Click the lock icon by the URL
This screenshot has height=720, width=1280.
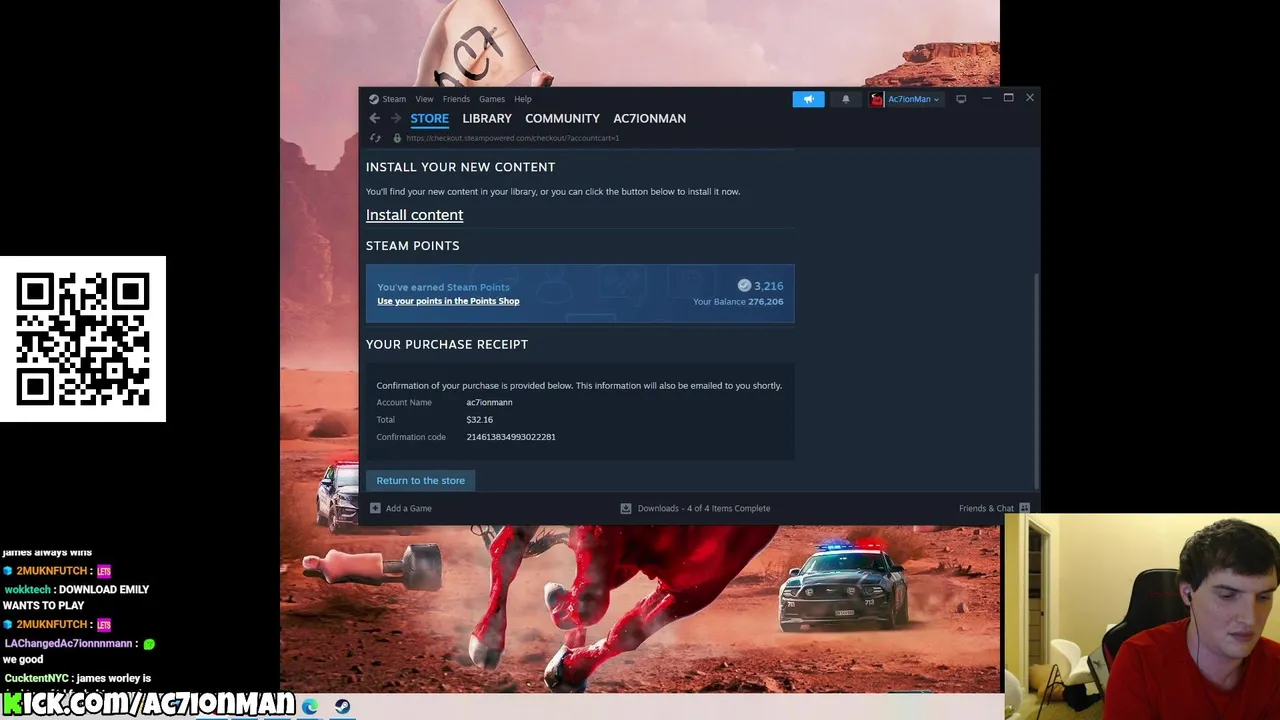click(x=397, y=138)
